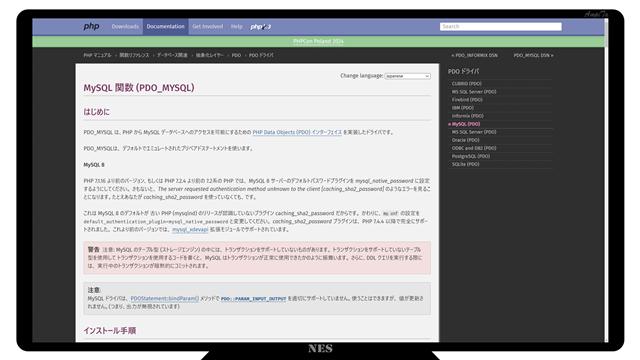Click the インストール手順 section heading
The height and width of the screenshot is (360, 640).
tap(110, 331)
